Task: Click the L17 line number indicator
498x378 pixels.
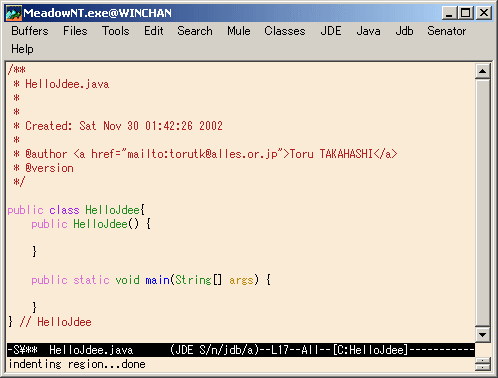Action: (x=280, y=350)
